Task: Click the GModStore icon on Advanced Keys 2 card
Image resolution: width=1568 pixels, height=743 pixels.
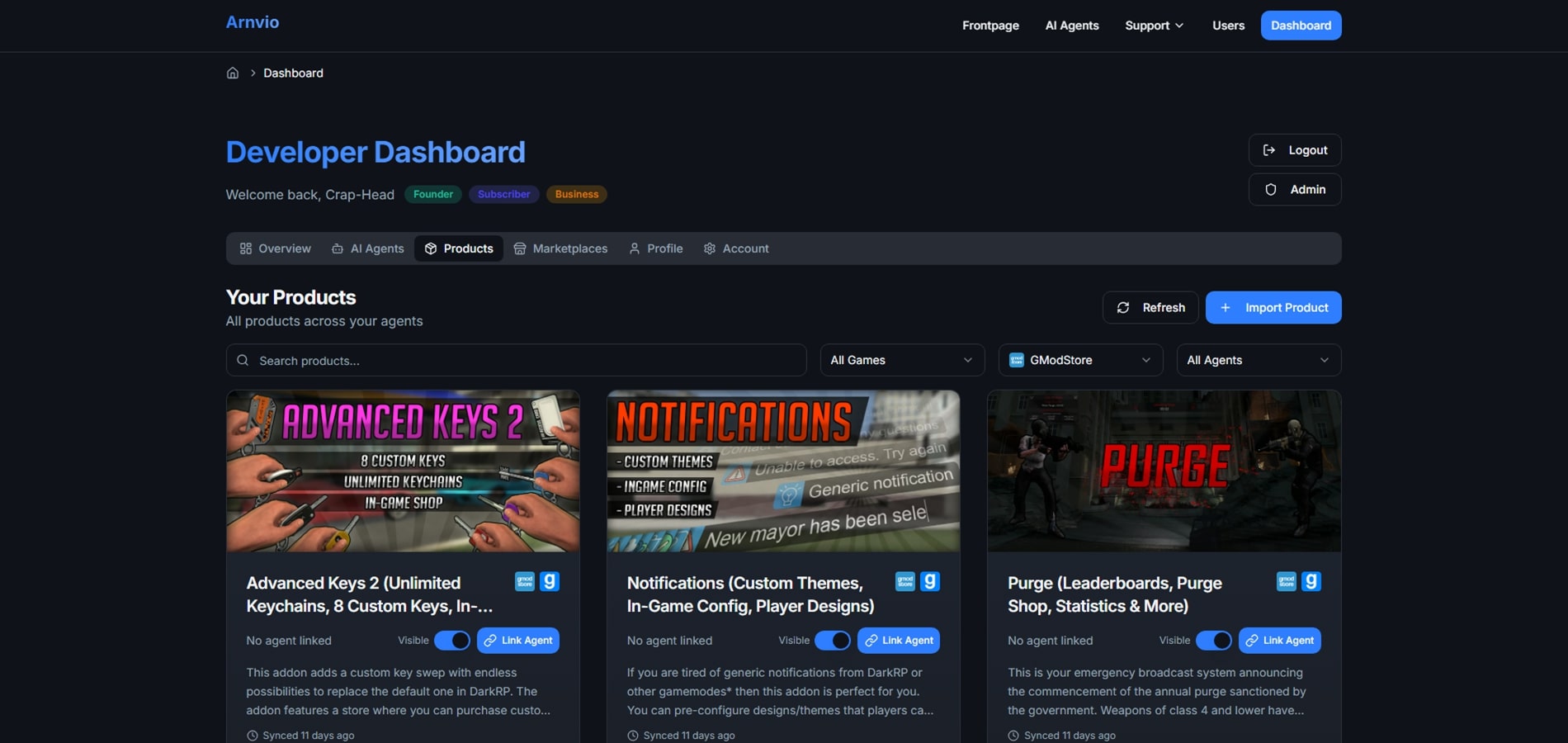Action: point(525,581)
